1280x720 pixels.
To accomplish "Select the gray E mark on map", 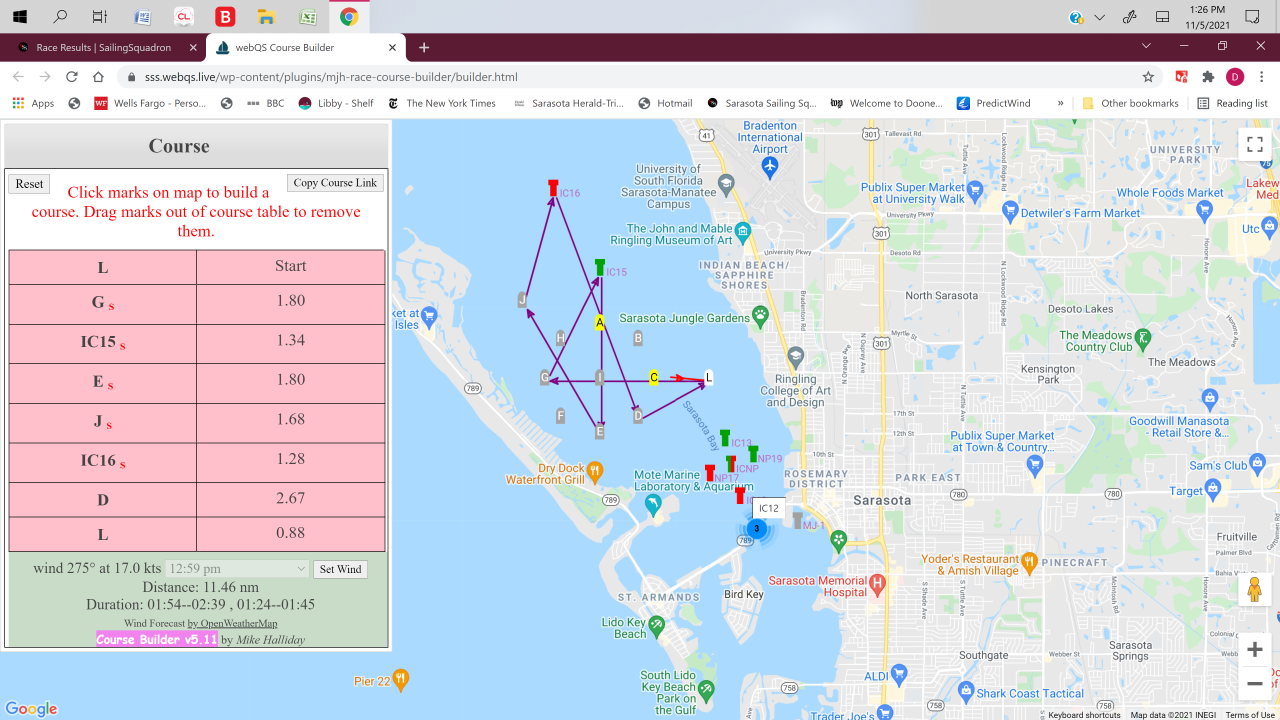I will [x=600, y=431].
